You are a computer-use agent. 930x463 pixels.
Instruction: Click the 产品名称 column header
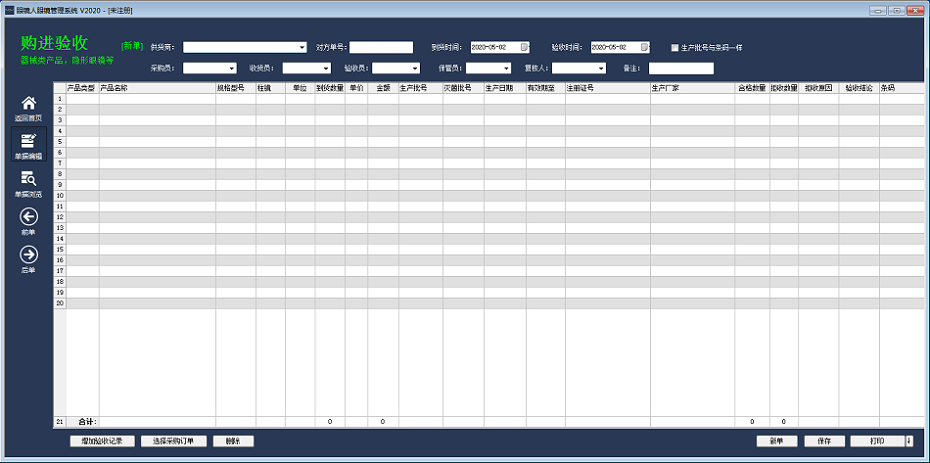(156, 88)
